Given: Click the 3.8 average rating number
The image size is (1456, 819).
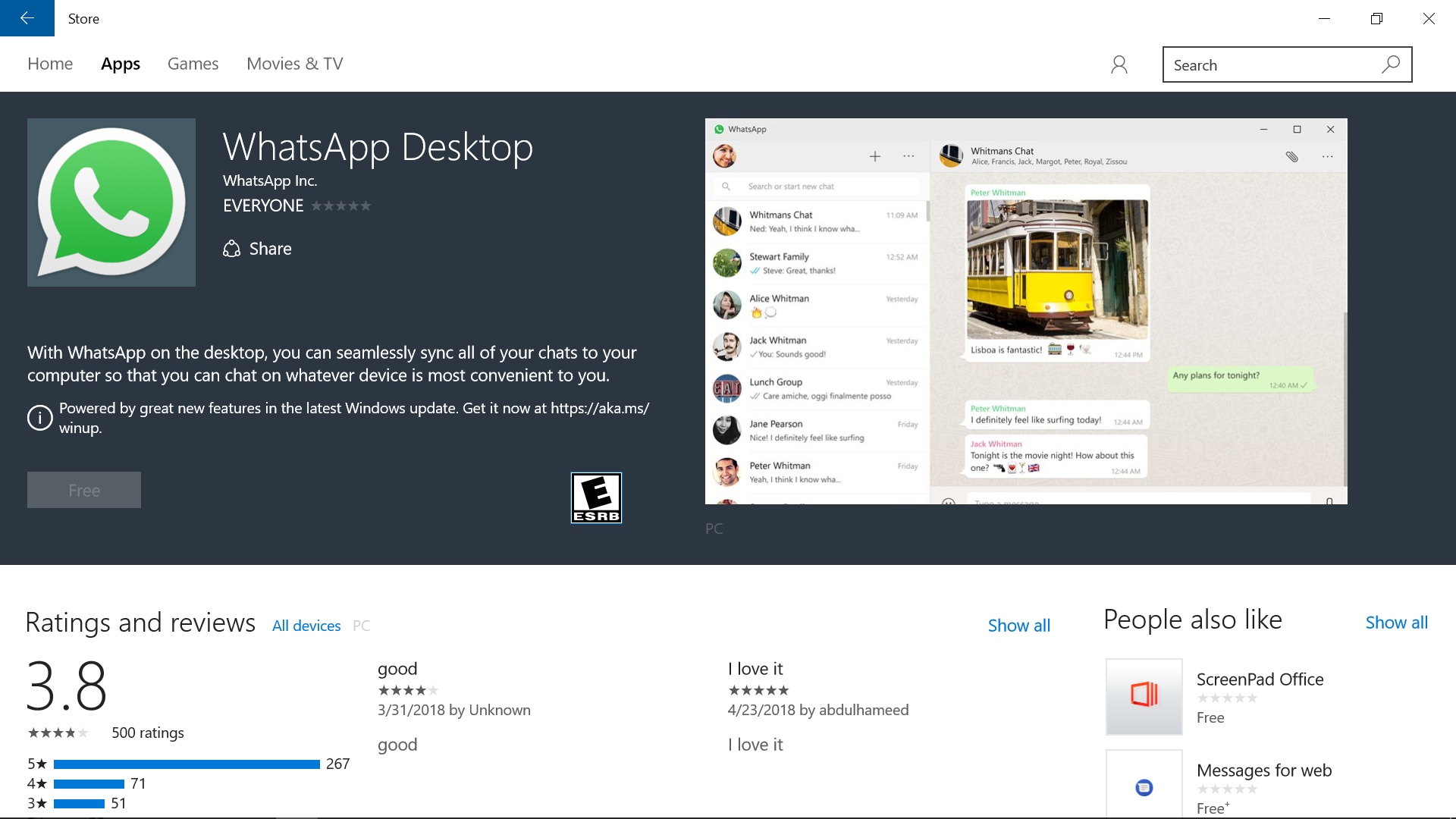Looking at the screenshot, I should tap(67, 686).
